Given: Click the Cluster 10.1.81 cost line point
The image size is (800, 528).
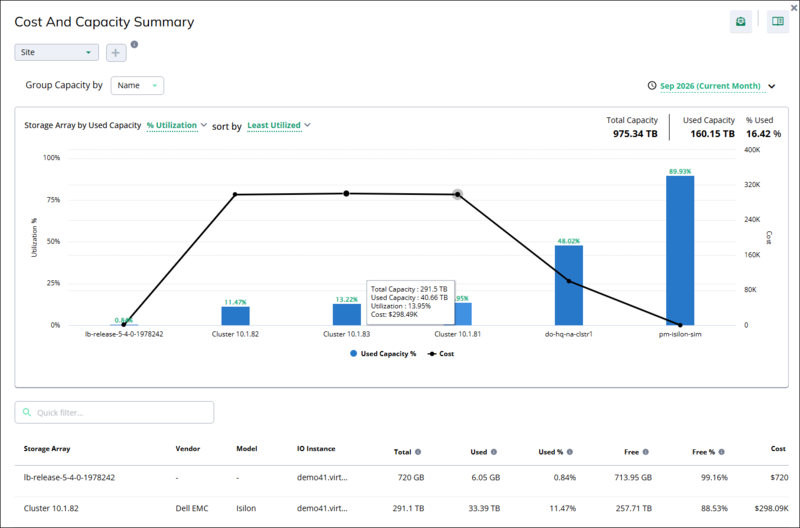Looking at the screenshot, I should pyautogui.click(x=458, y=194).
